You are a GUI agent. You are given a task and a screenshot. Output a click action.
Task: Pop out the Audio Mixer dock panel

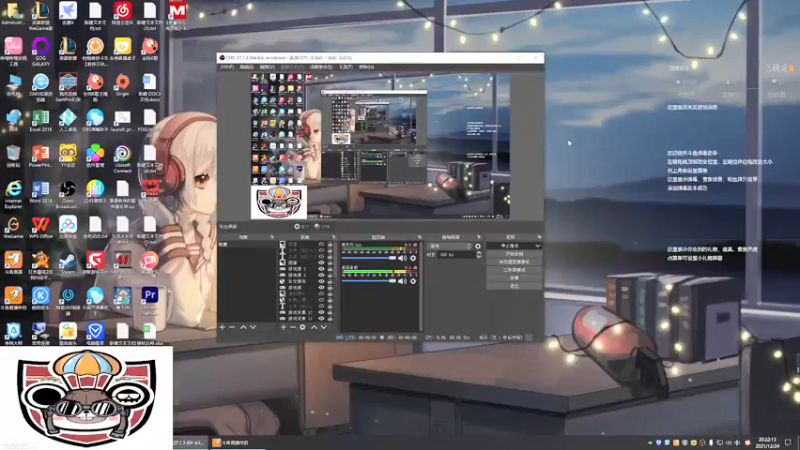[x=419, y=237]
